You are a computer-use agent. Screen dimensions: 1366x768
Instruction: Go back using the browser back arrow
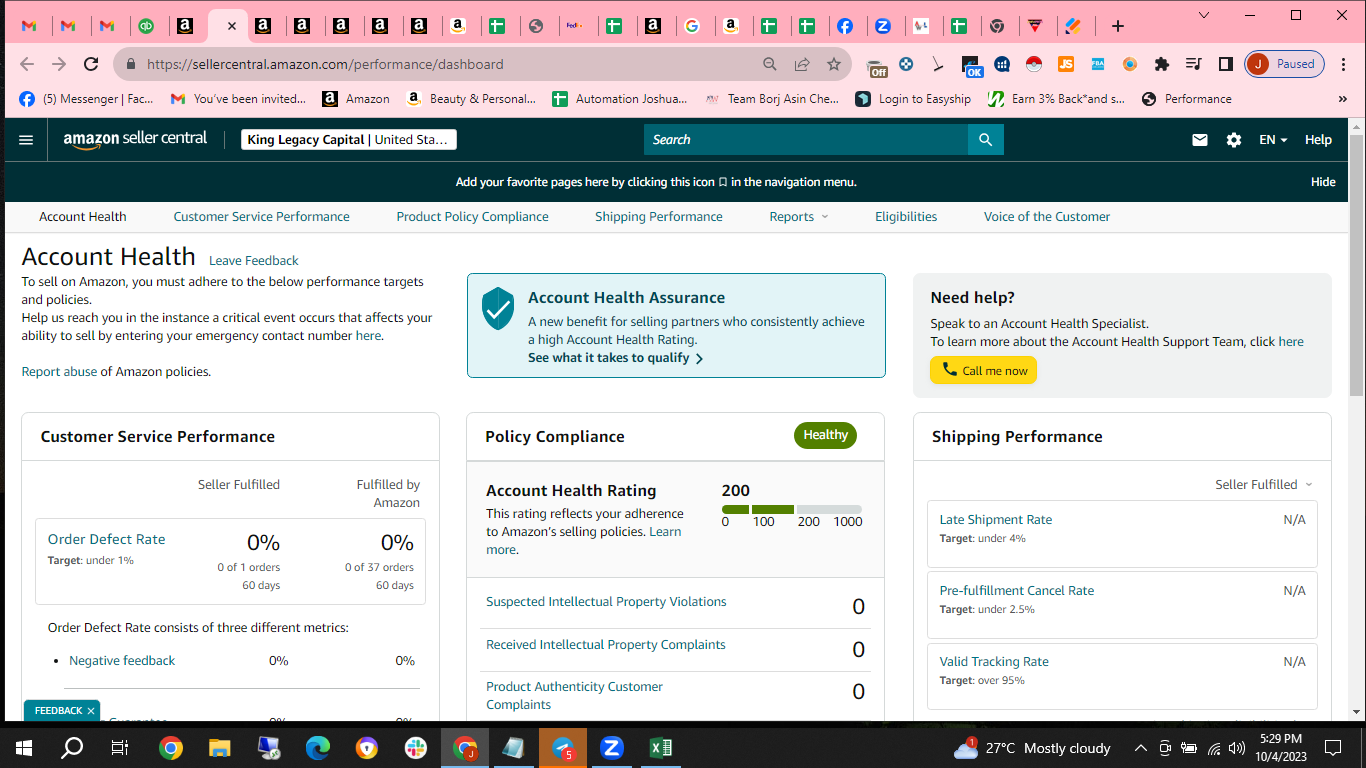tap(27, 64)
